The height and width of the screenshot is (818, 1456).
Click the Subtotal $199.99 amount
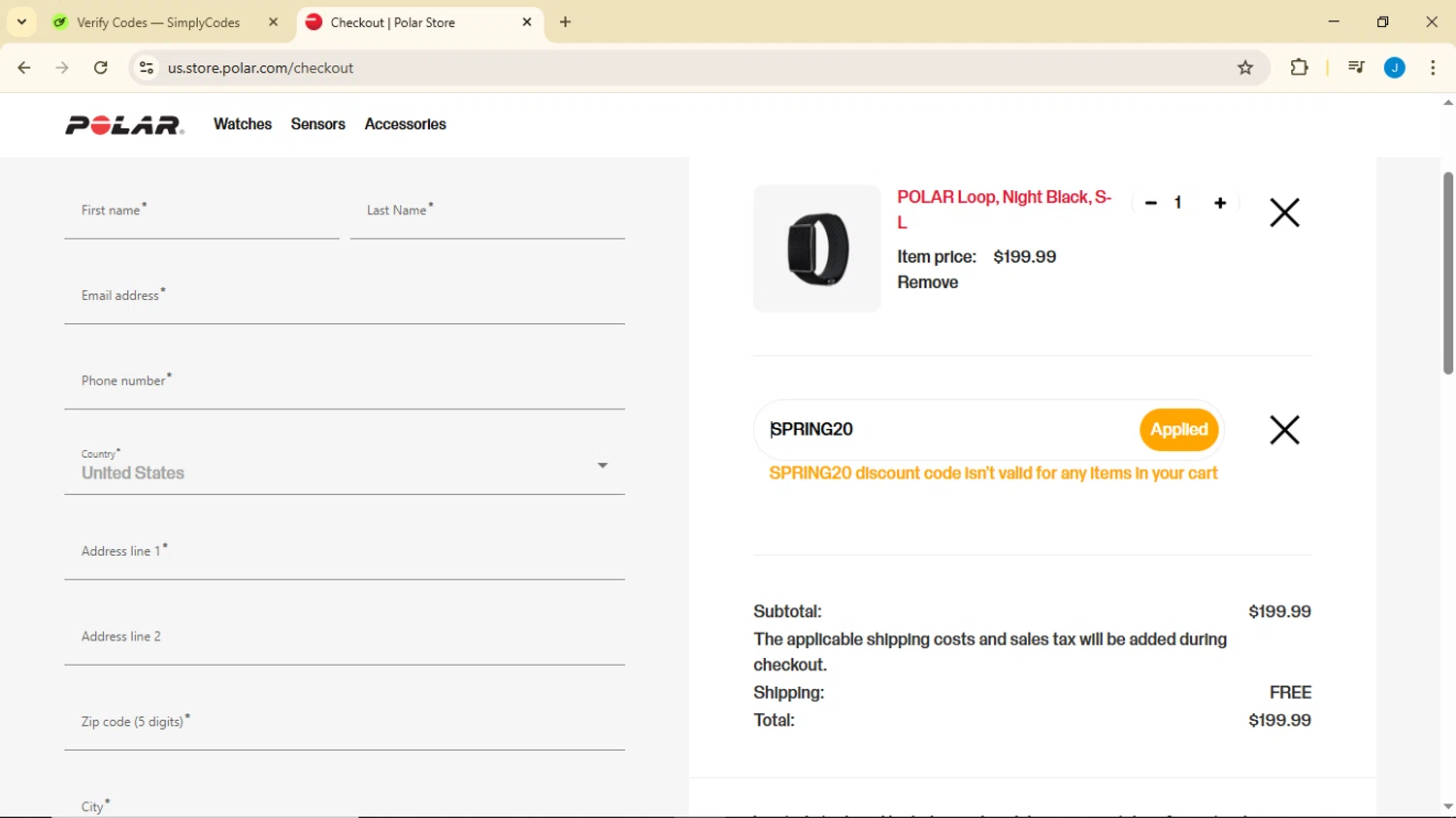coord(1279,611)
